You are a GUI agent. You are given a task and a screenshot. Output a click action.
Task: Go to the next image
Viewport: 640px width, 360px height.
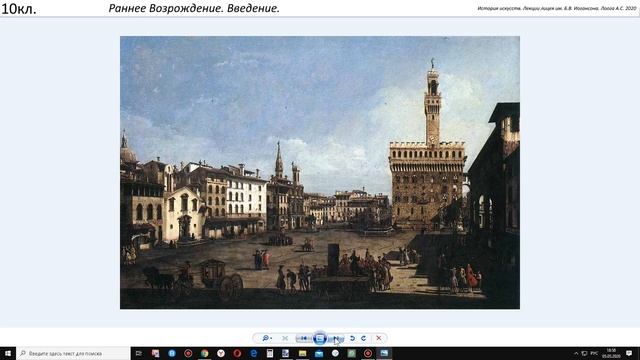point(336,338)
